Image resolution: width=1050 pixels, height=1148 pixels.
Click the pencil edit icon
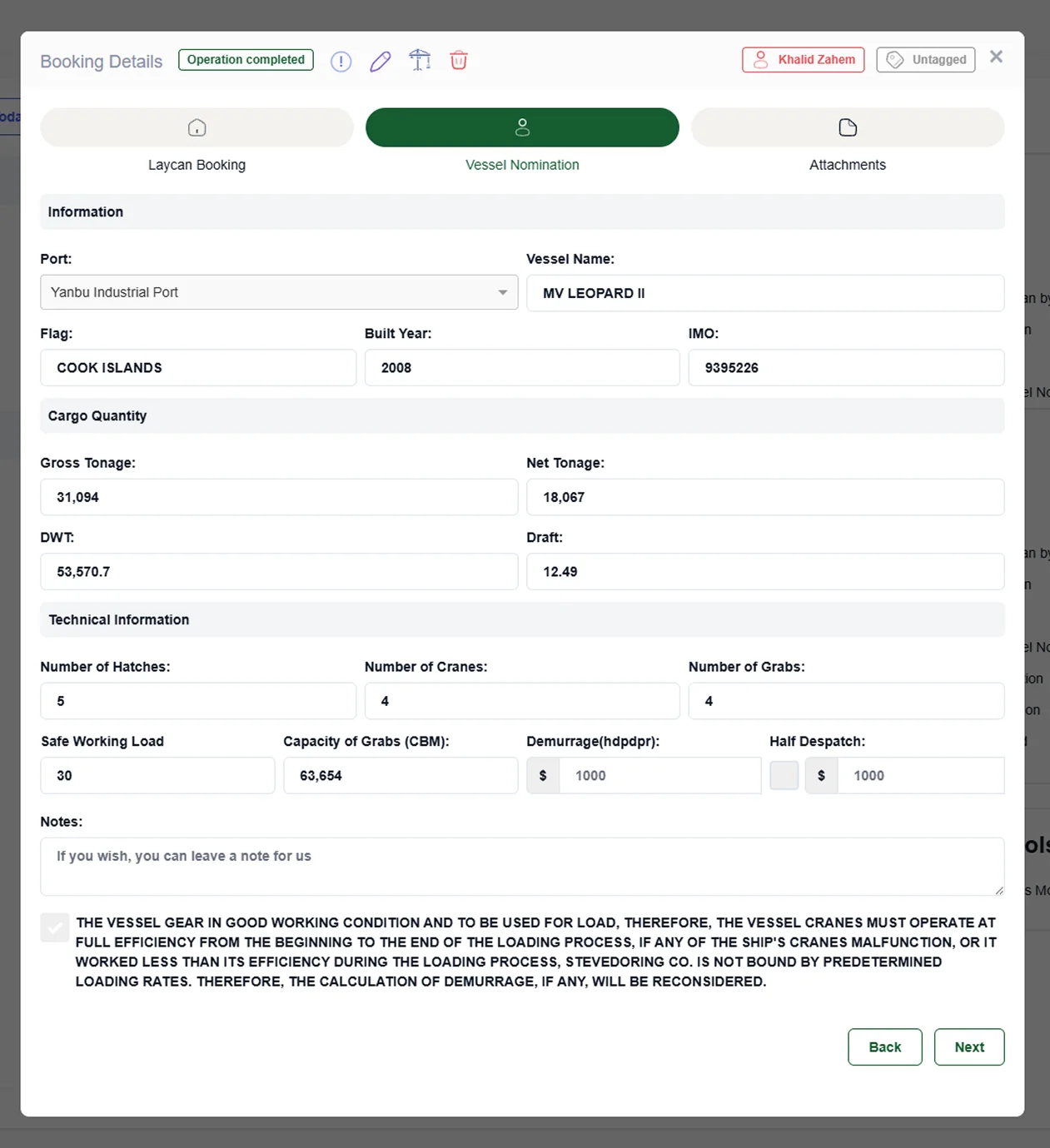click(x=381, y=61)
